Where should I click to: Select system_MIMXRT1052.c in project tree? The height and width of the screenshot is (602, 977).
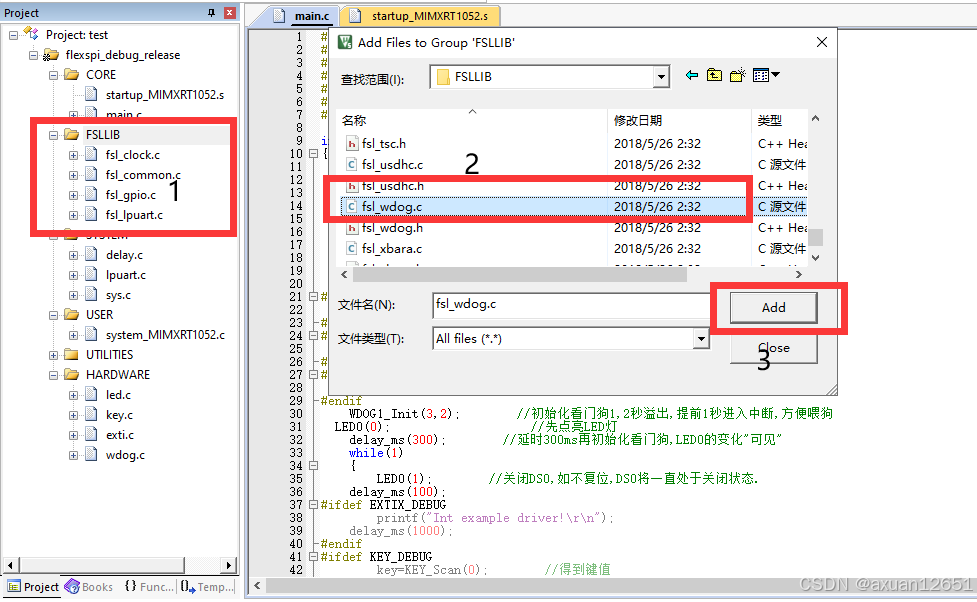(x=165, y=335)
